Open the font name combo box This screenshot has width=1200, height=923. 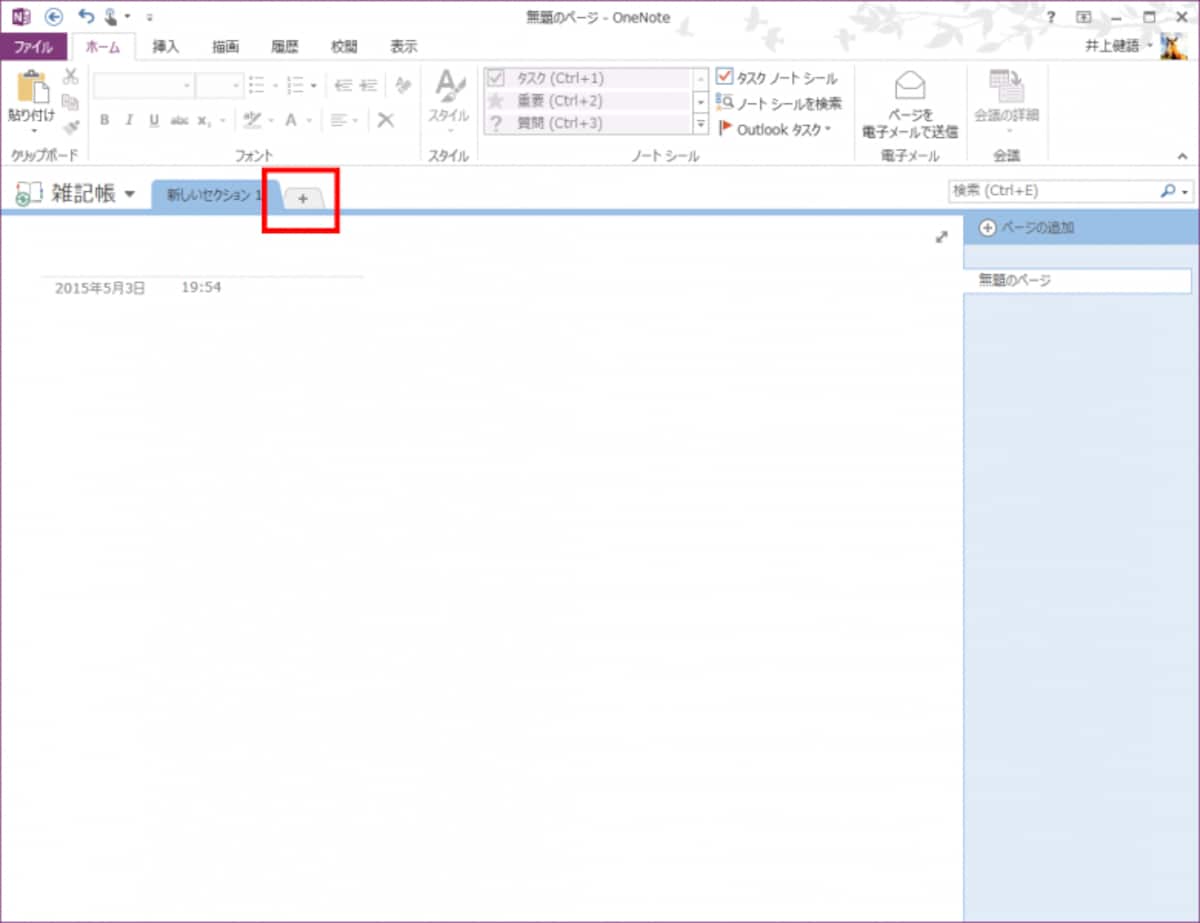pos(143,86)
